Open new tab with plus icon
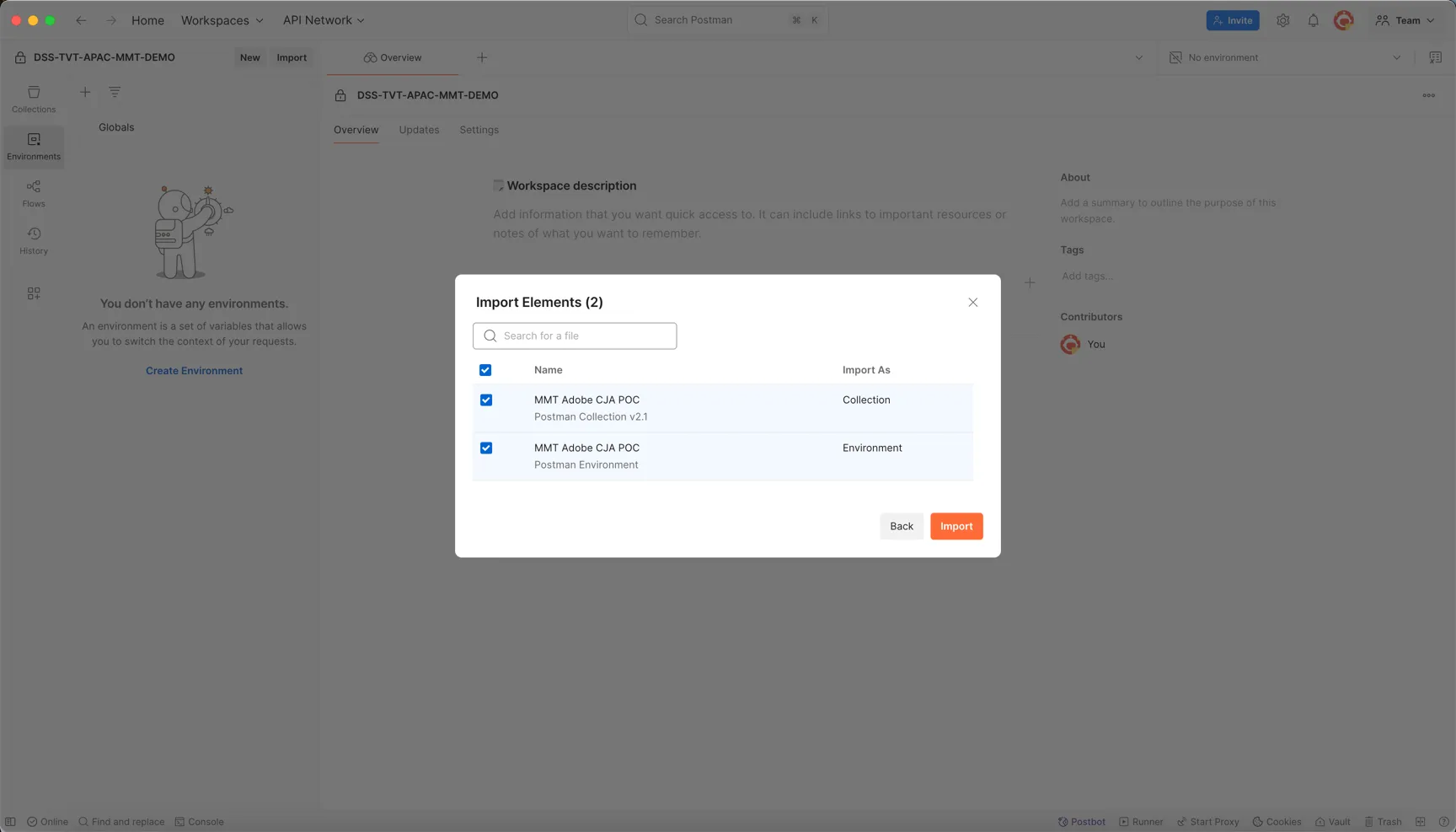 coord(482,57)
